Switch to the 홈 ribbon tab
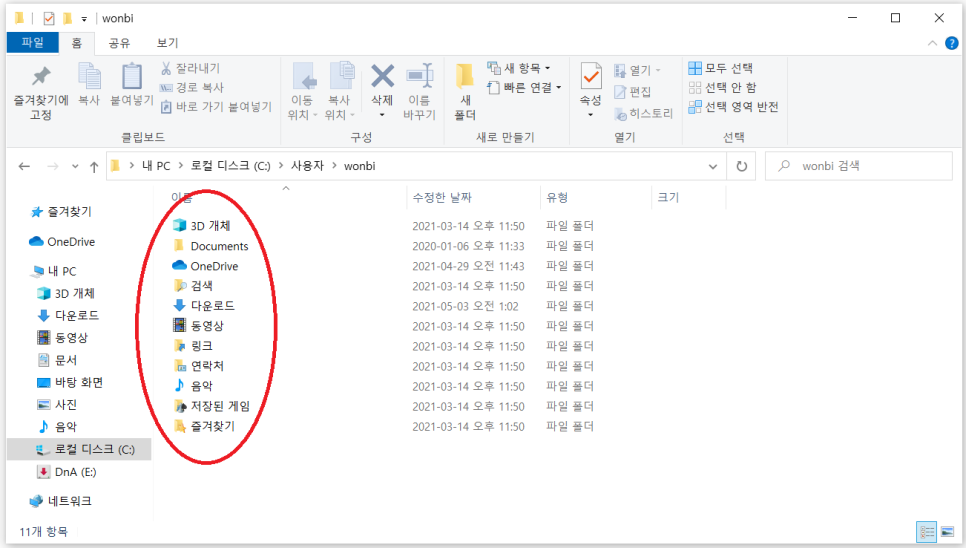The width and height of the screenshot is (966, 548). [x=76, y=43]
